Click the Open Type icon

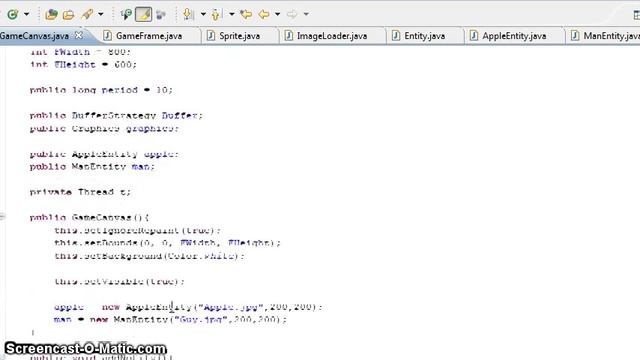[51, 14]
